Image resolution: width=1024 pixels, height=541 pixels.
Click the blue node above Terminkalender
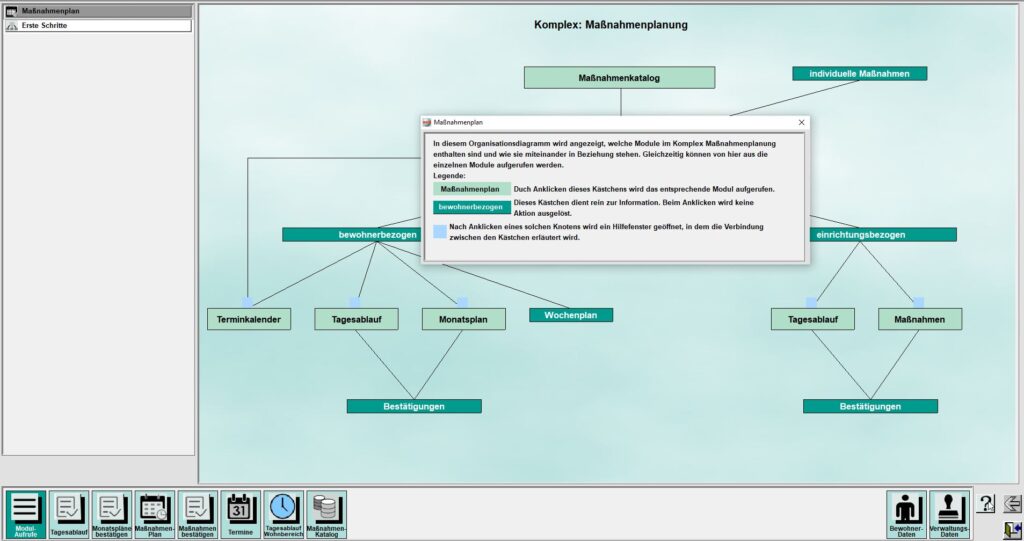[x=247, y=302]
